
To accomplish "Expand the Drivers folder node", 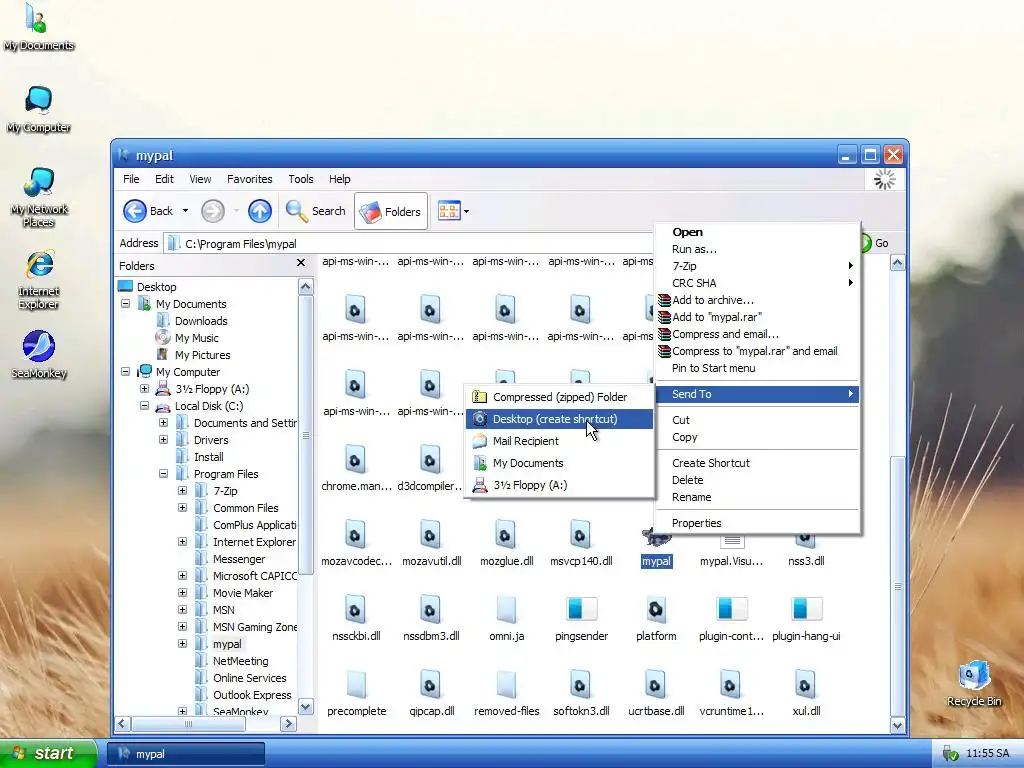I will 163,440.
